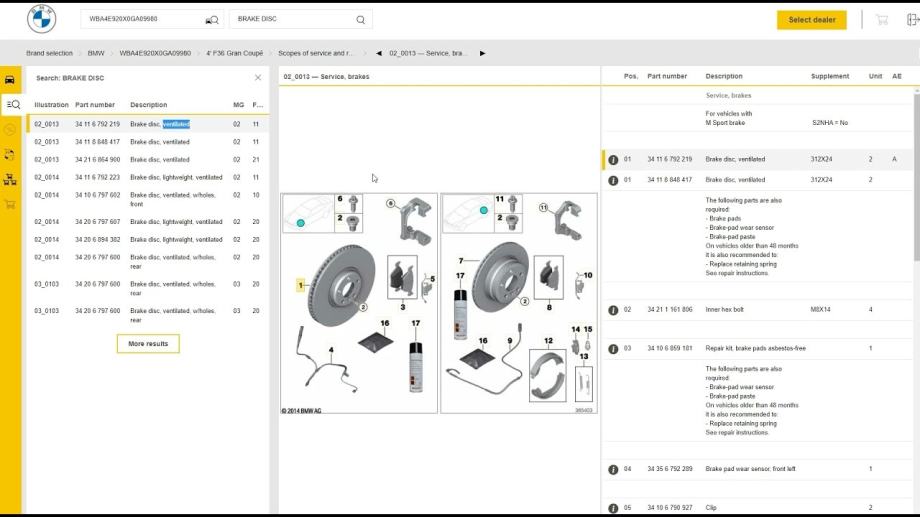Click Inner hex bolt description

click(724, 310)
